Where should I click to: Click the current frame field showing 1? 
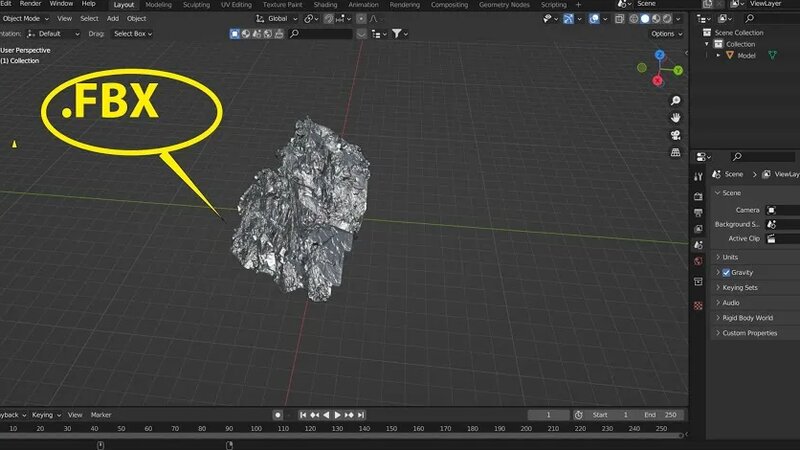[x=548, y=415]
